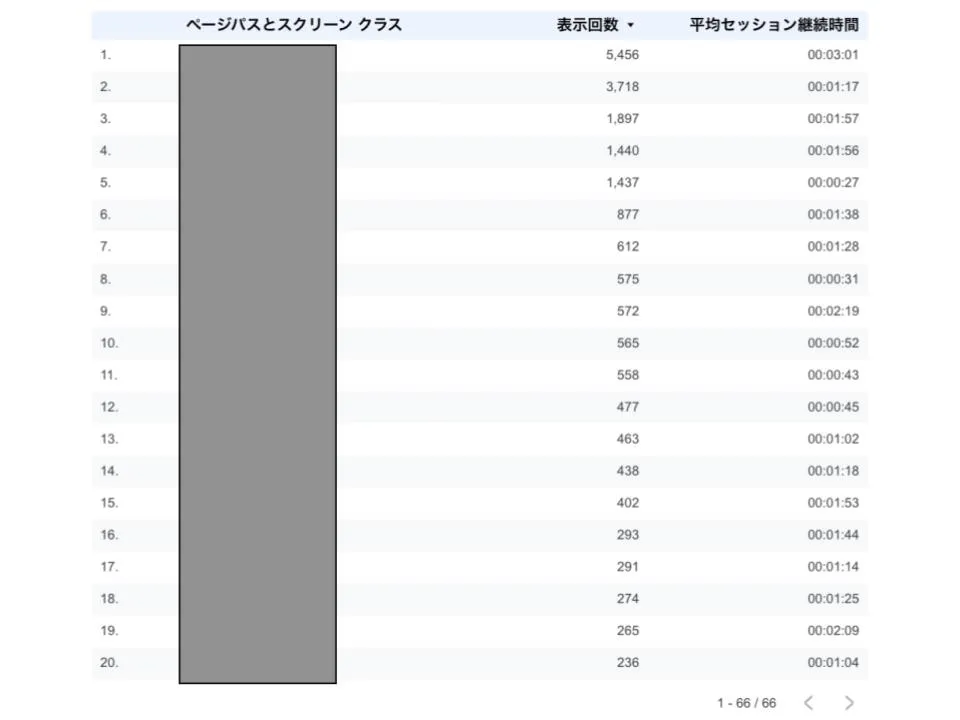
Task: Click view count 575
Action: (628, 279)
